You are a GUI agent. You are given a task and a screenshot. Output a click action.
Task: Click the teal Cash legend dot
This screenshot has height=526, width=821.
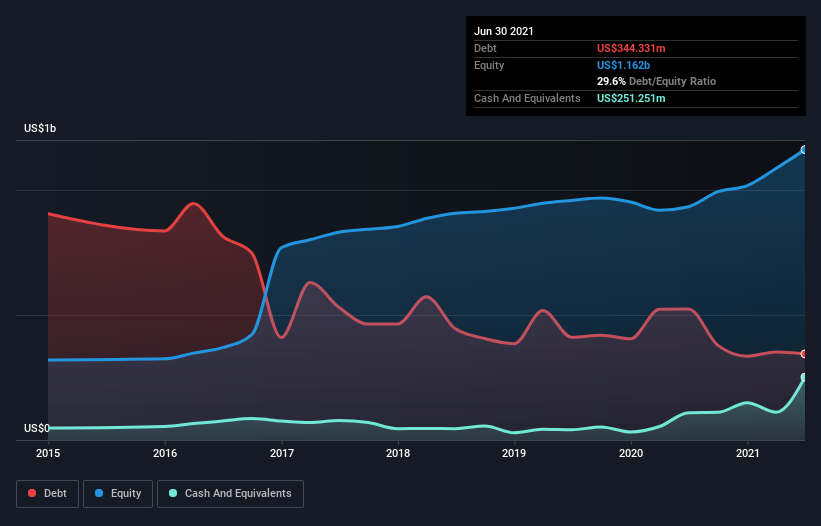click(173, 493)
